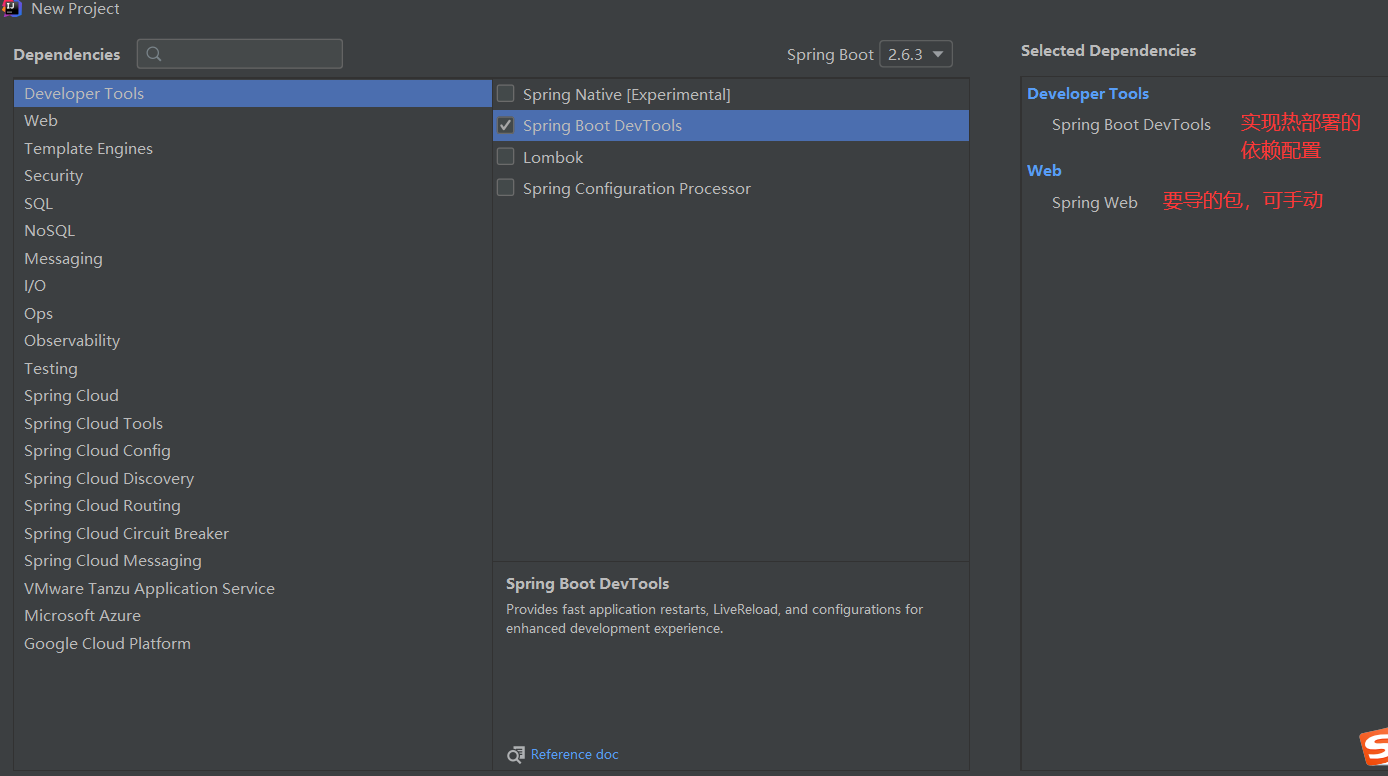Screen dimensions: 1388x776
Task: Click the Sogou input method icon
Action: [x=1374, y=748]
